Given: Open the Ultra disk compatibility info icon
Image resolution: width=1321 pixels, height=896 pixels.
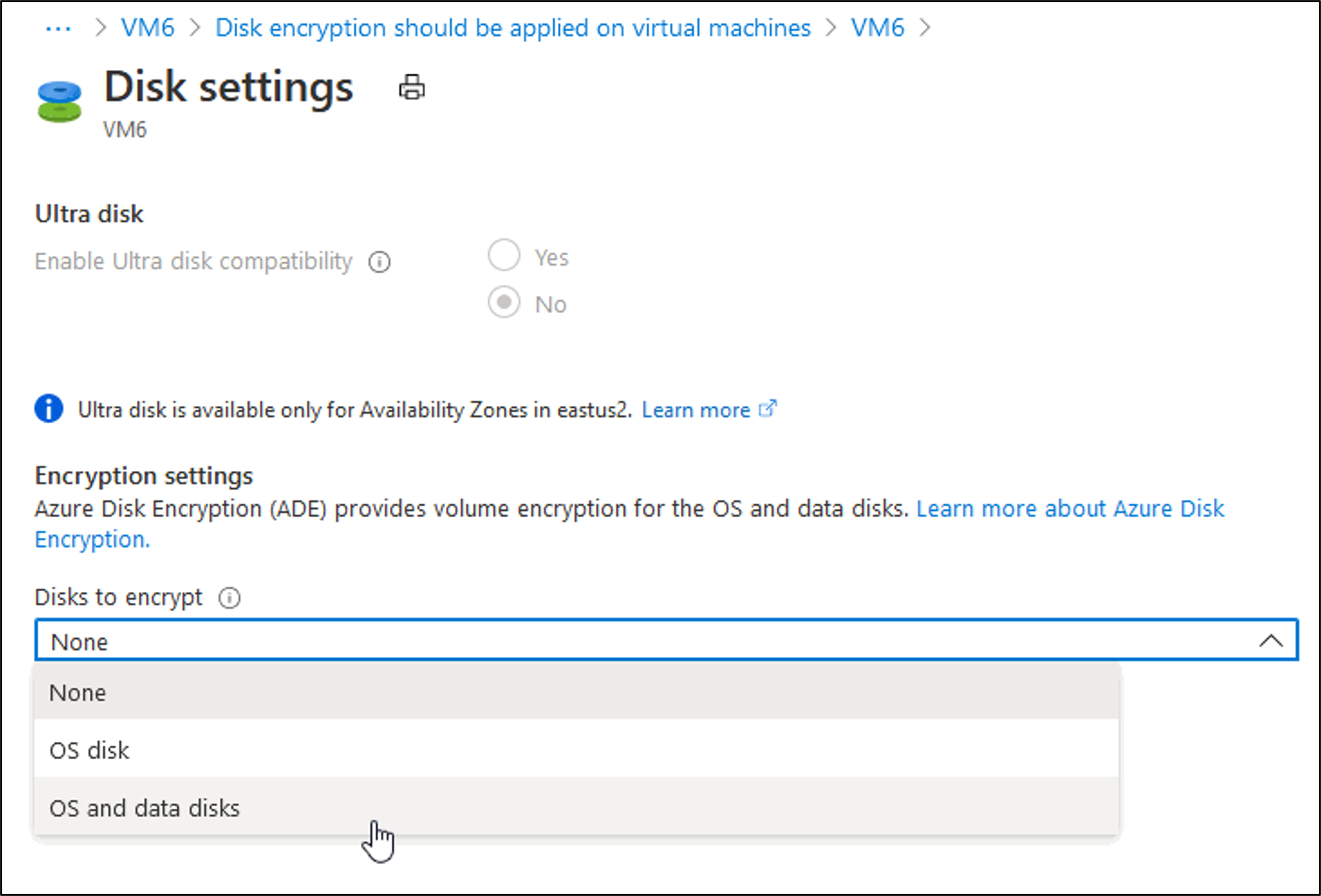Looking at the screenshot, I should [379, 262].
